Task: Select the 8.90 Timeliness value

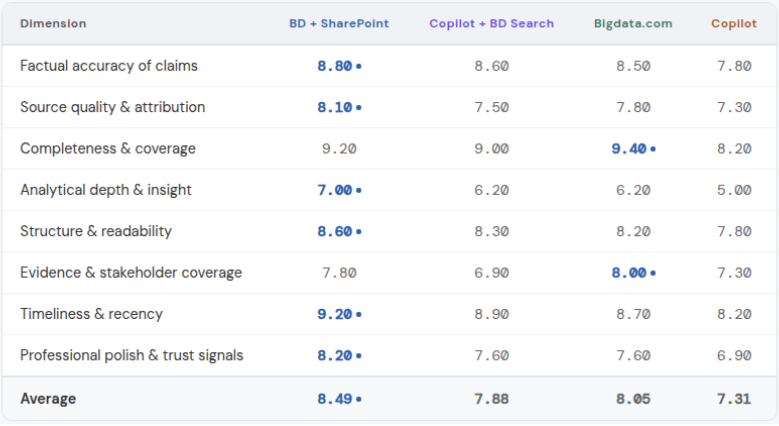Action: click(x=491, y=314)
